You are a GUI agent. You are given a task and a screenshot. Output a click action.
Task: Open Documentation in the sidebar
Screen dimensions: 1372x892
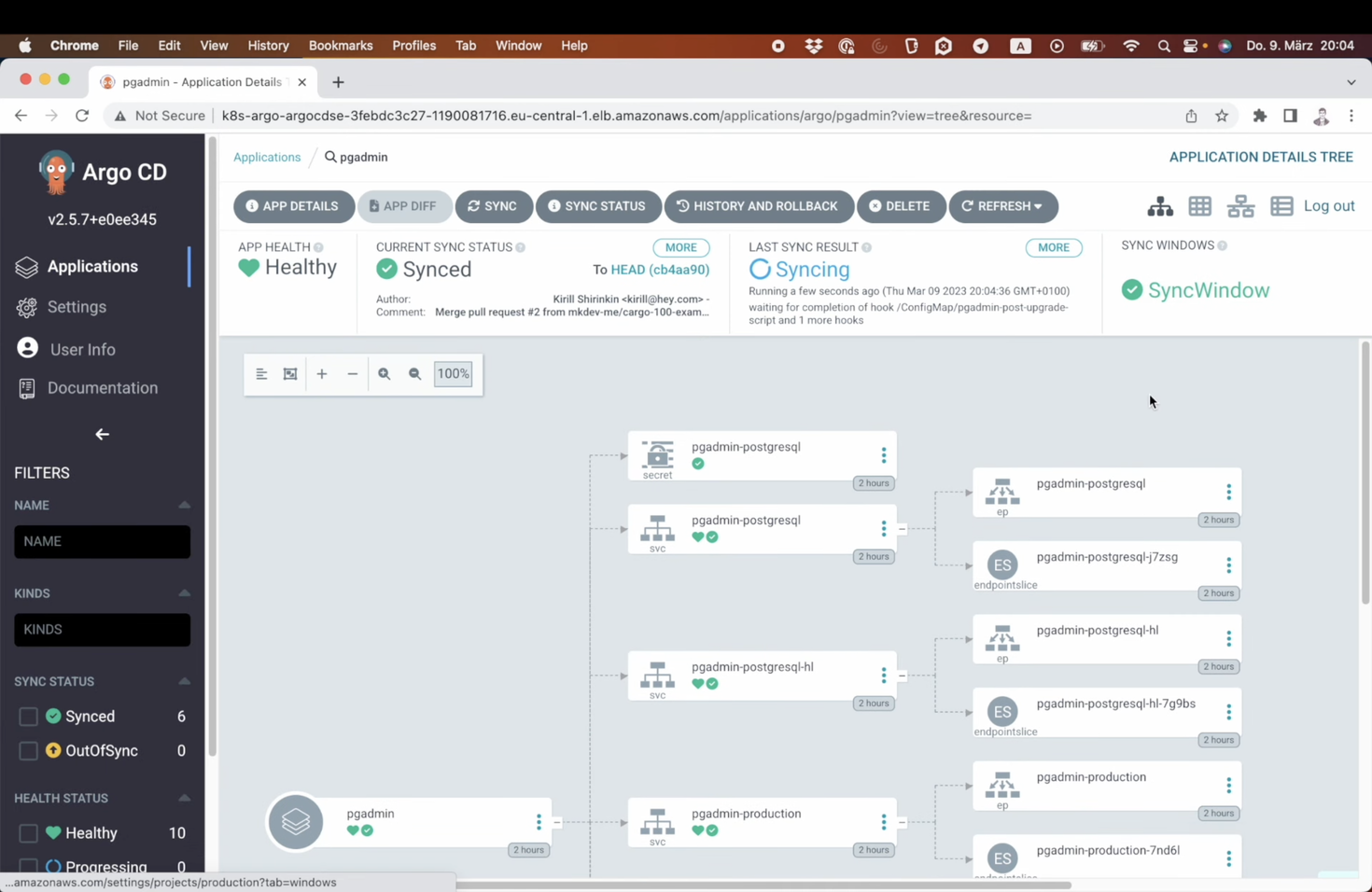[x=103, y=388]
